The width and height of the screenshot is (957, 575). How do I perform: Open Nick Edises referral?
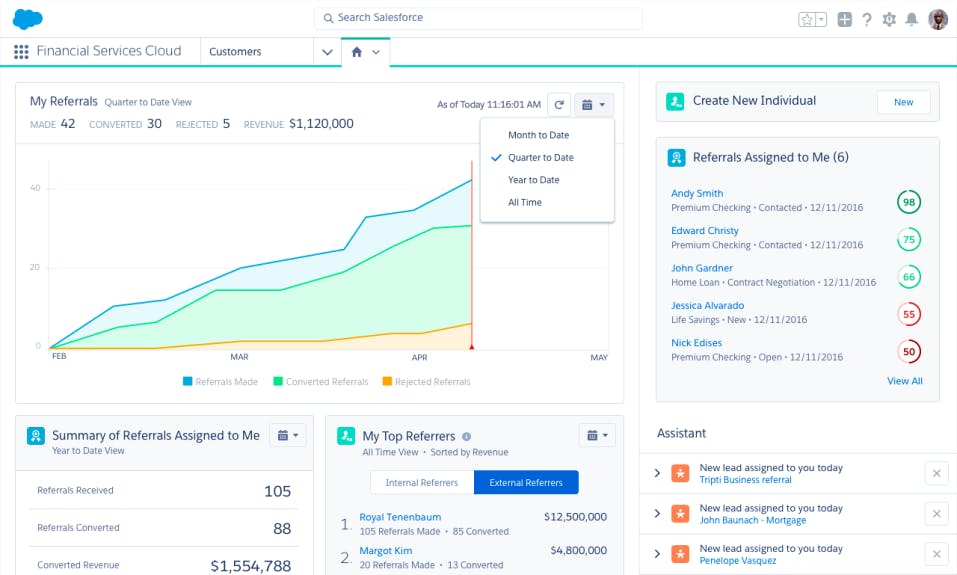point(696,343)
